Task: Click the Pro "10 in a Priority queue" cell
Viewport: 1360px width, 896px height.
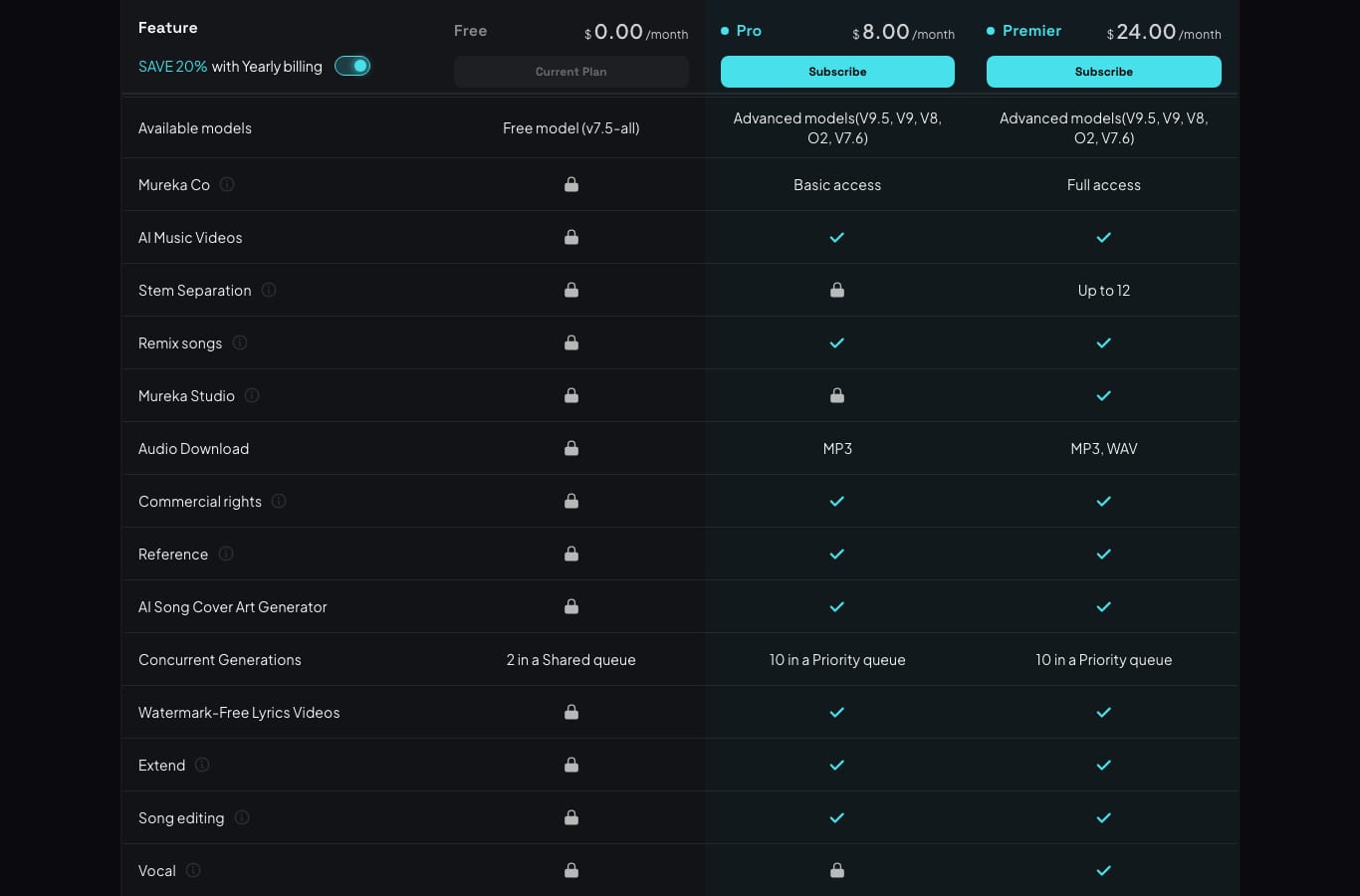Action: (837, 659)
